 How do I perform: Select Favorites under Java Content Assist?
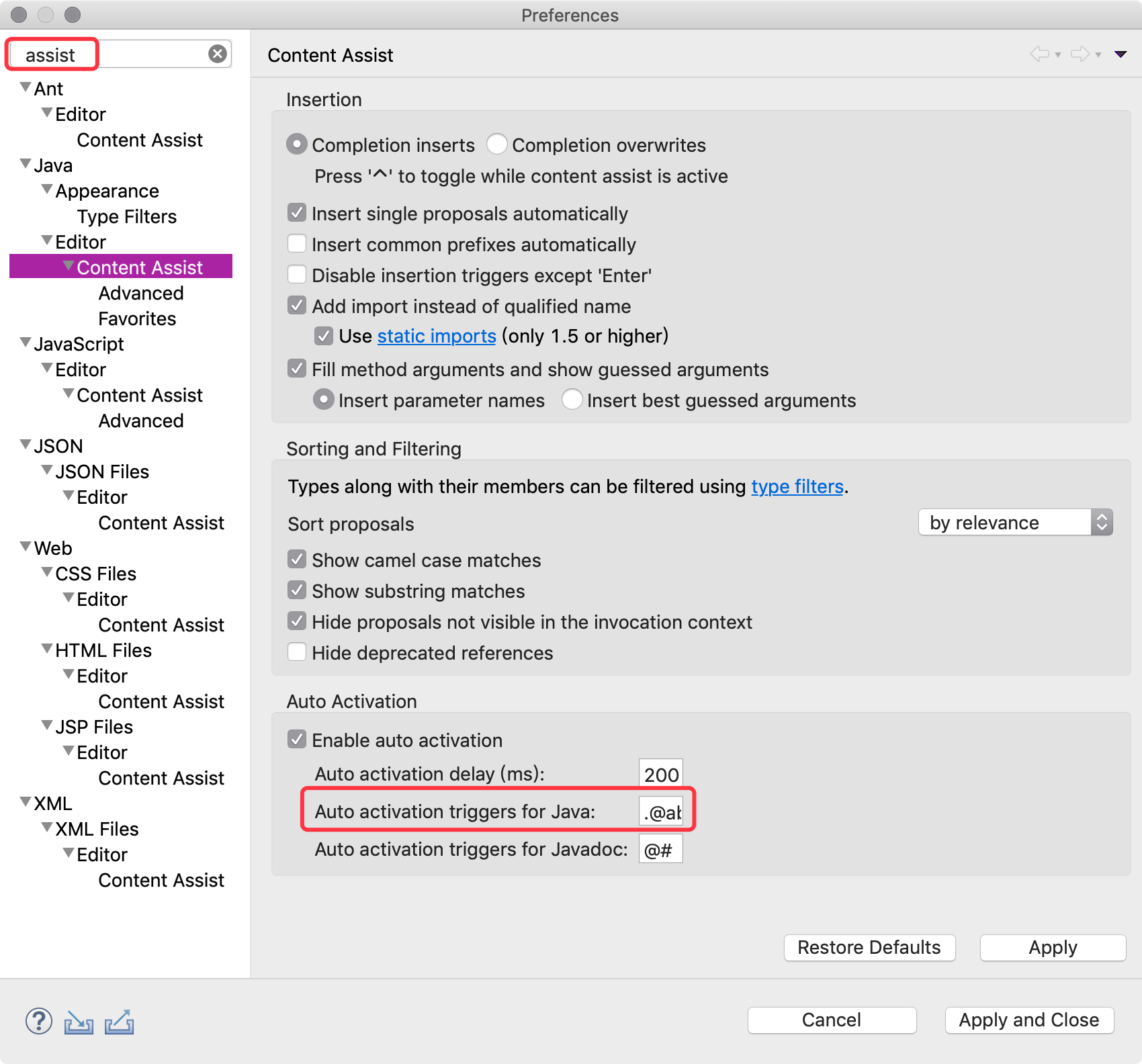coord(137,318)
